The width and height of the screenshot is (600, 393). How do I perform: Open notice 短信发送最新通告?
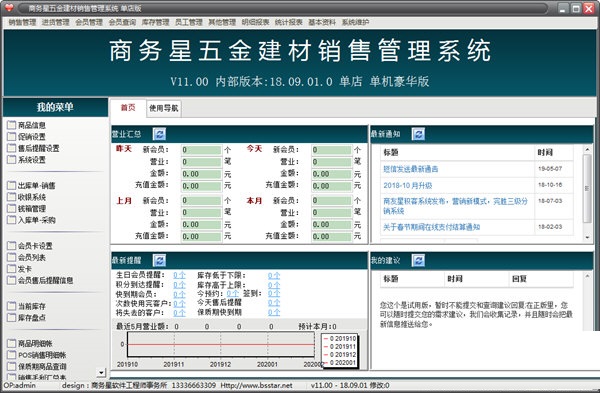[x=411, y=169]
